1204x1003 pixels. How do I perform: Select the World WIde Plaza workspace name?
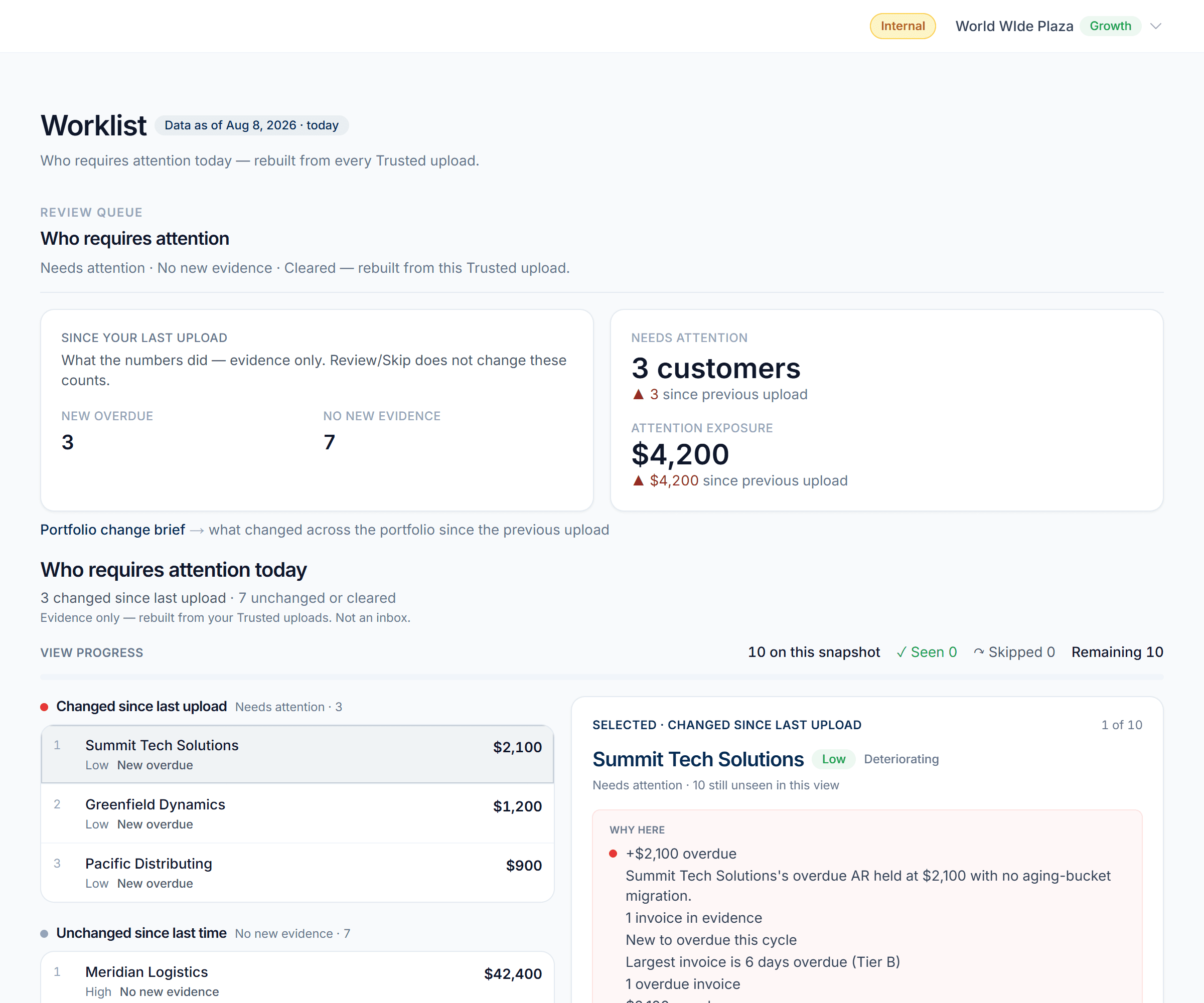pos(1014,27)
